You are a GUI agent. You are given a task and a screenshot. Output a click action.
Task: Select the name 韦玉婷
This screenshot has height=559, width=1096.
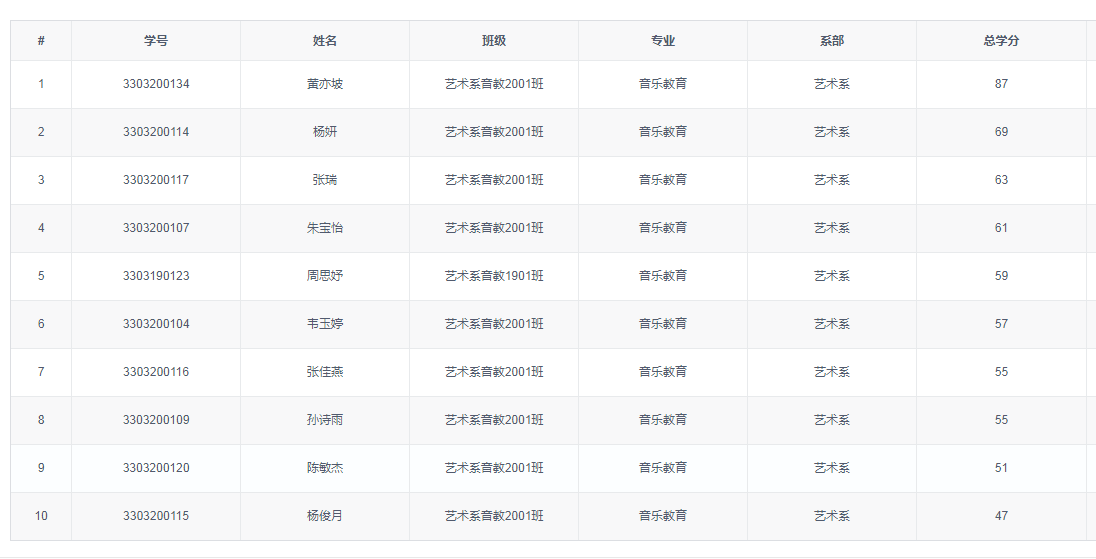[324, 324]
